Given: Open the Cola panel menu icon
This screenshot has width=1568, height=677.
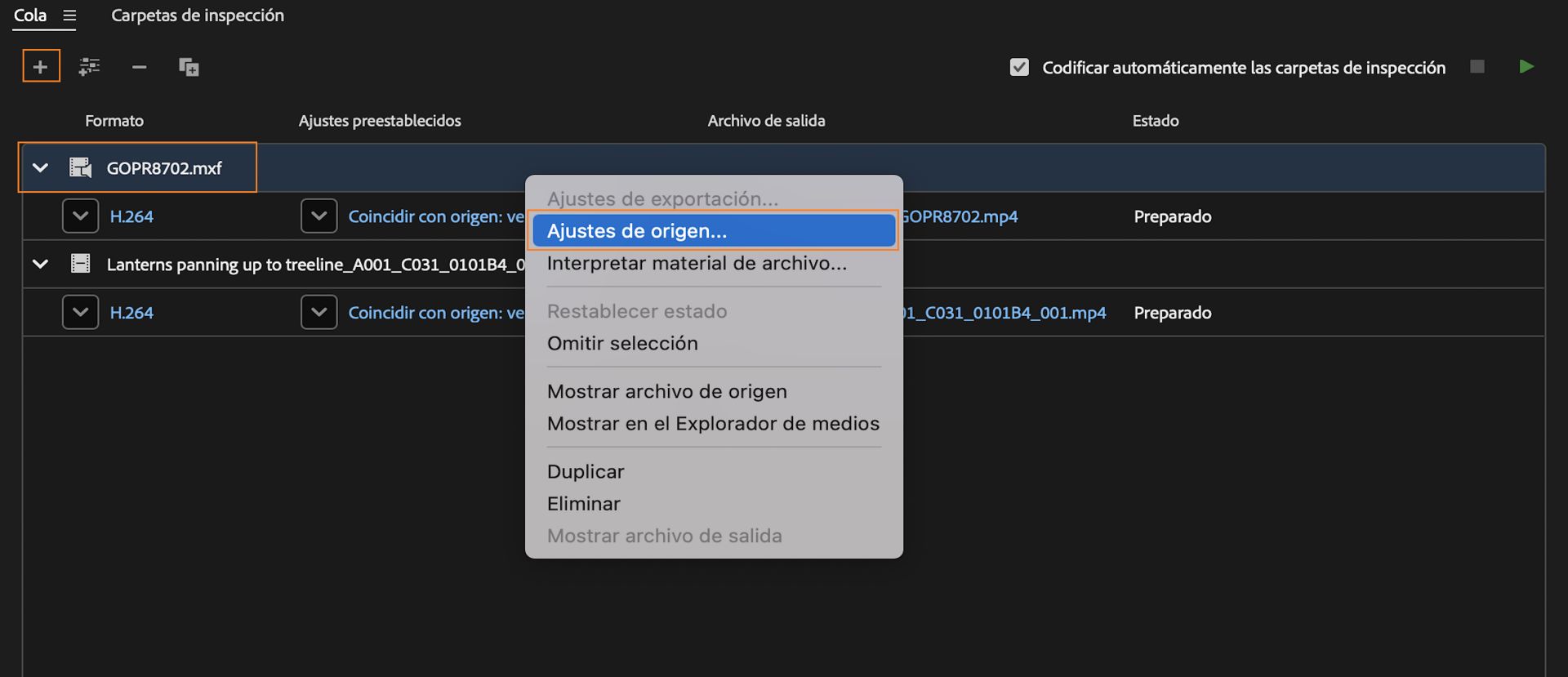Looking at the screenshot, I should point(69,16).
